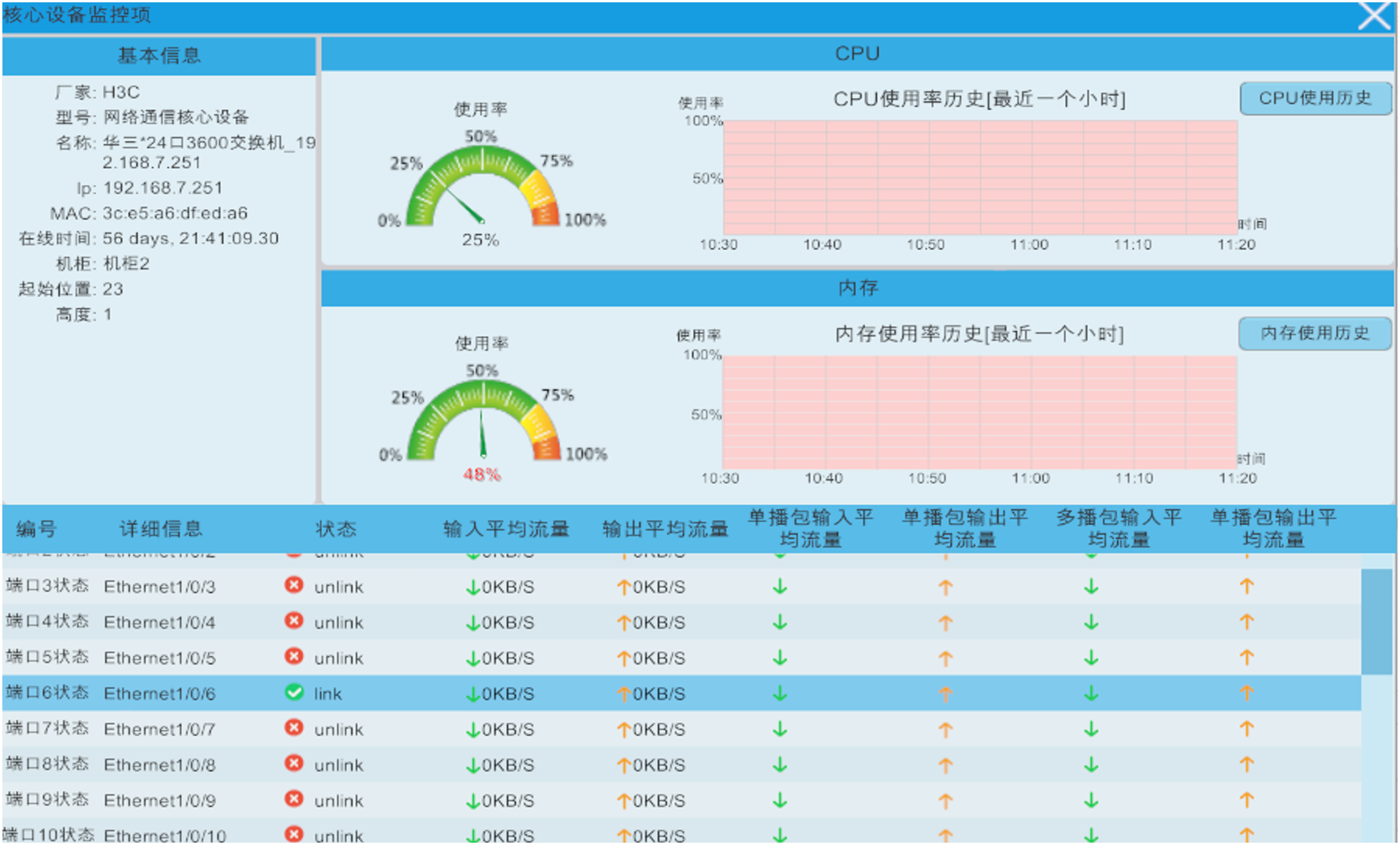
Task: Click the 多播包输入平均流量 column header
Action: click(x=1119, y=529)
